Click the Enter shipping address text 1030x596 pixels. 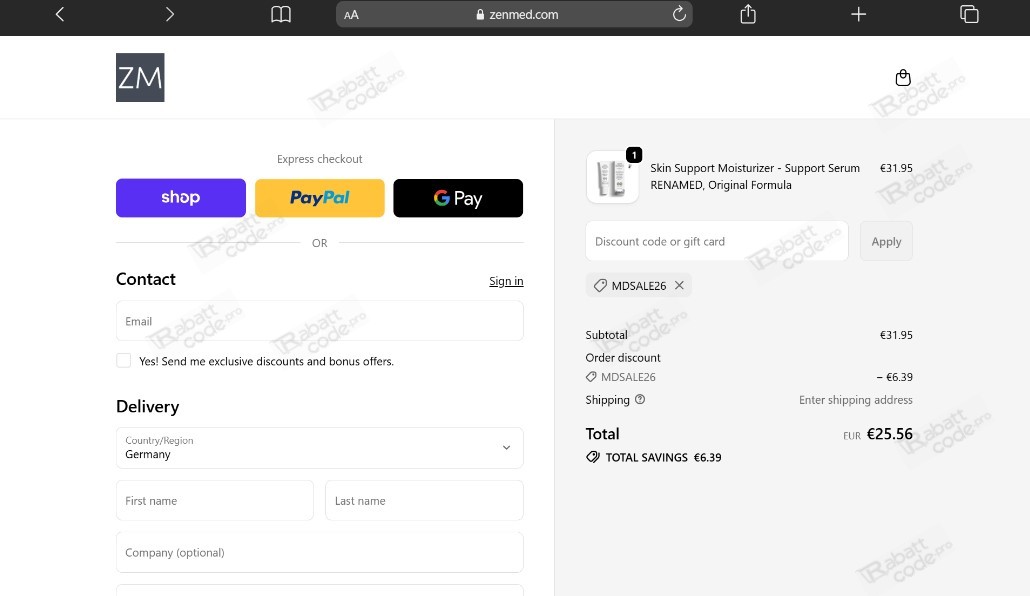pos(855,400)
